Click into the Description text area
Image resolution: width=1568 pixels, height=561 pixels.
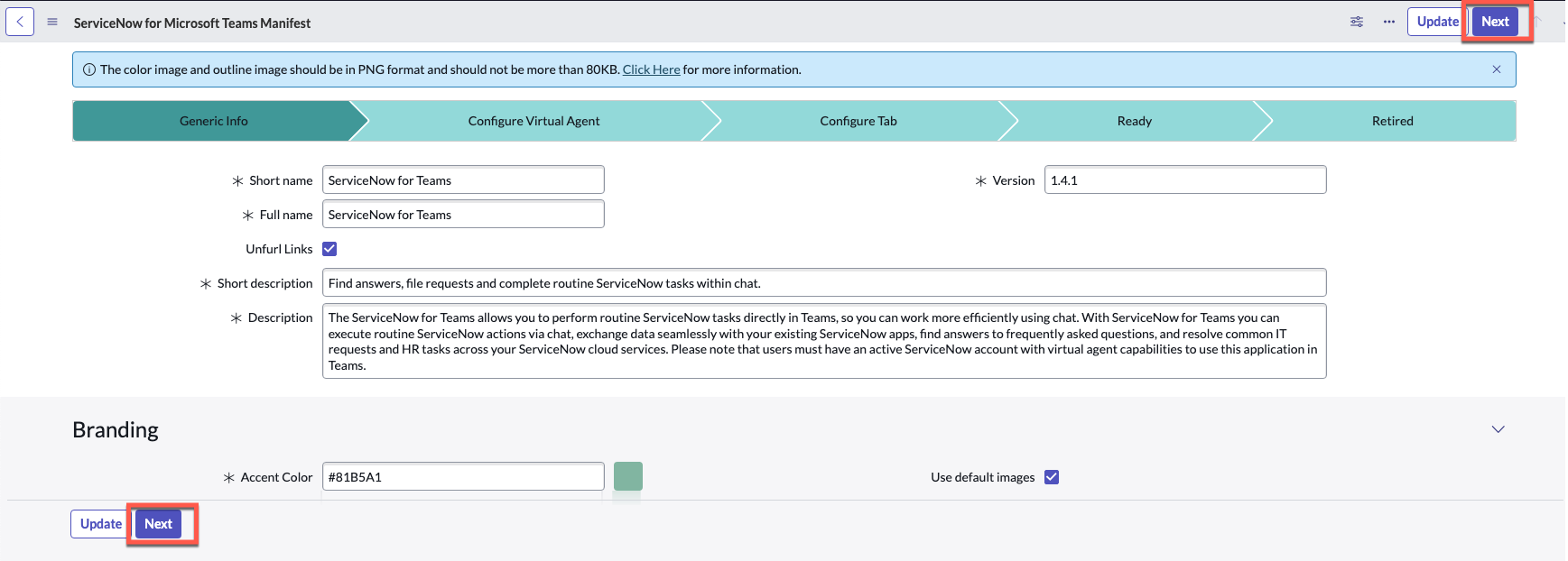(824, 341)
